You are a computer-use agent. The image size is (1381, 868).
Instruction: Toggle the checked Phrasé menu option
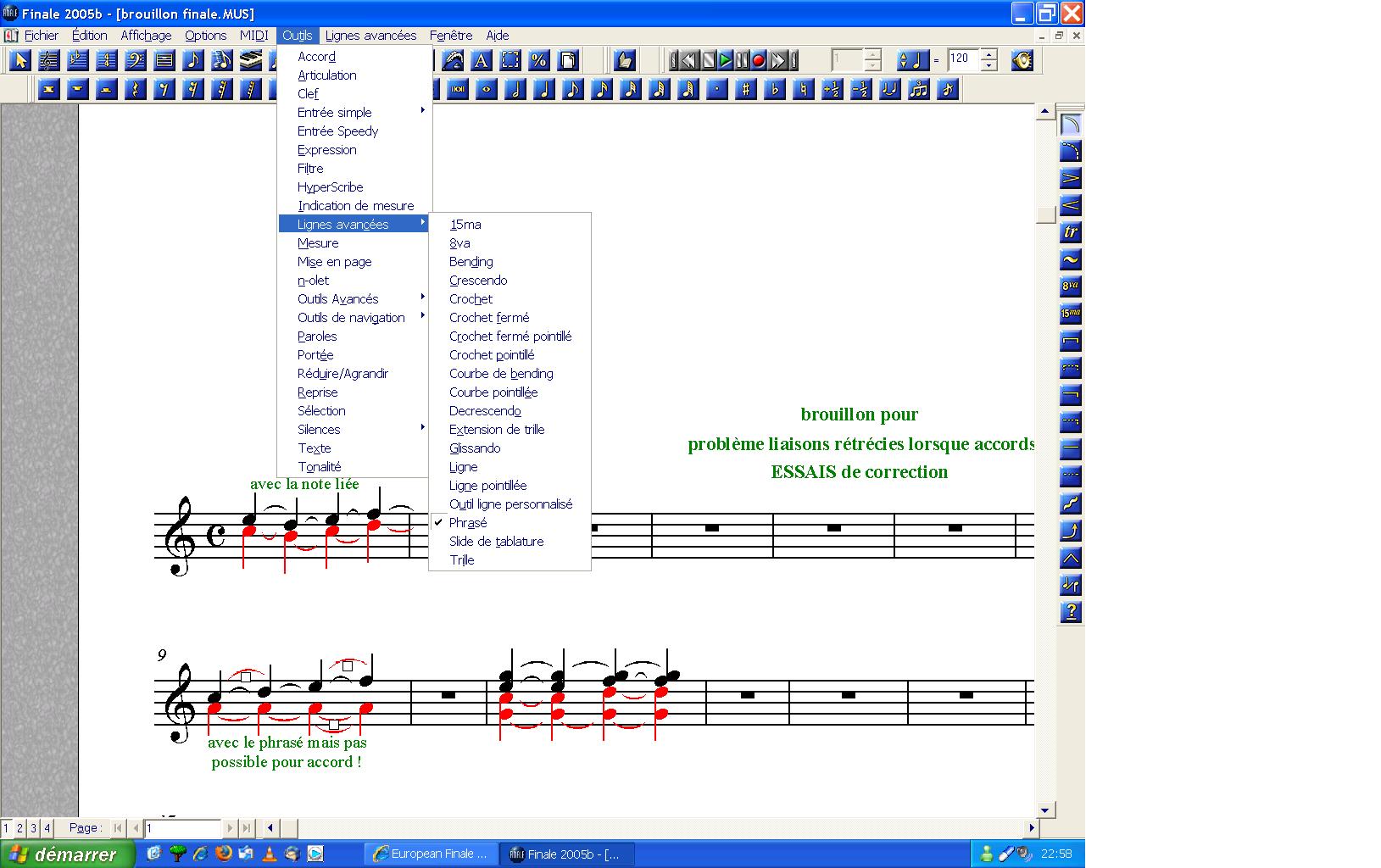coord(468,523)
